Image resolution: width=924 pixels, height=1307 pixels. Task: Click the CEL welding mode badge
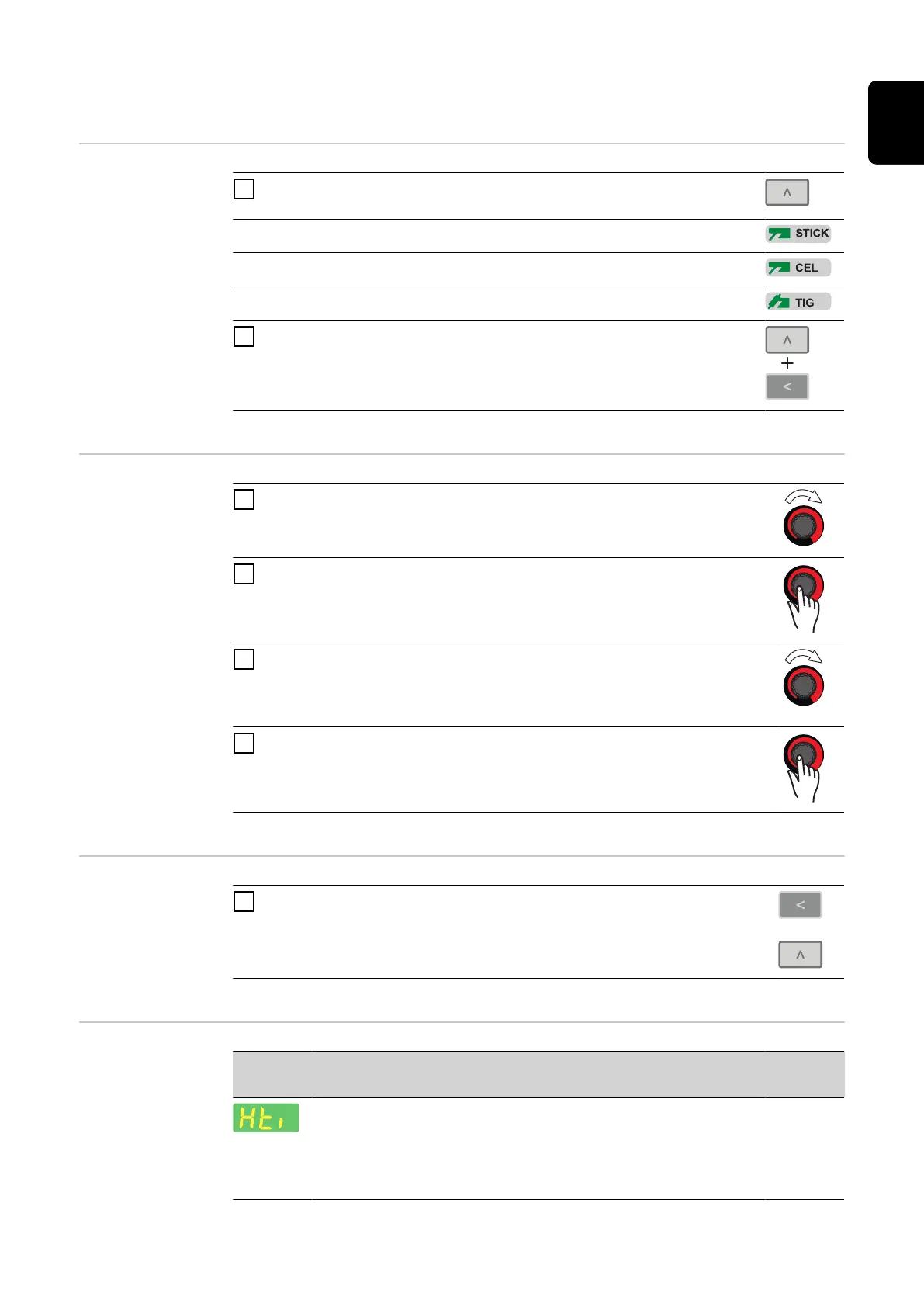pos(798,268)
